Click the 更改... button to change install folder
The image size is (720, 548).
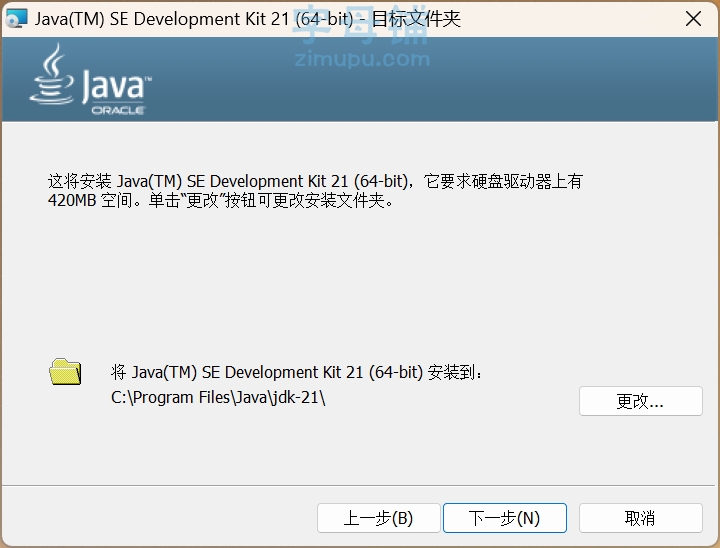coord(641,401)
